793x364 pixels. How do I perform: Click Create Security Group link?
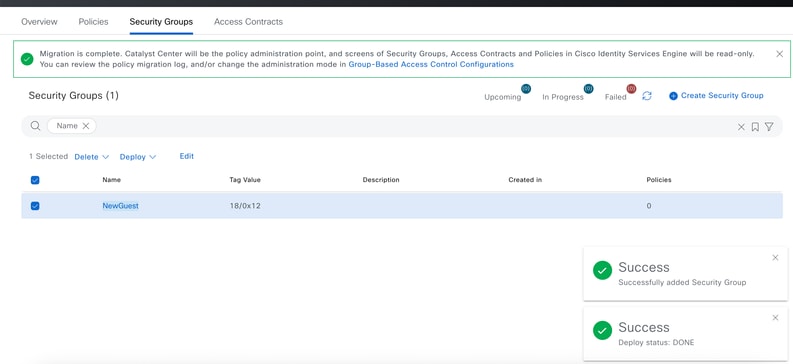(x=722, y=96)
